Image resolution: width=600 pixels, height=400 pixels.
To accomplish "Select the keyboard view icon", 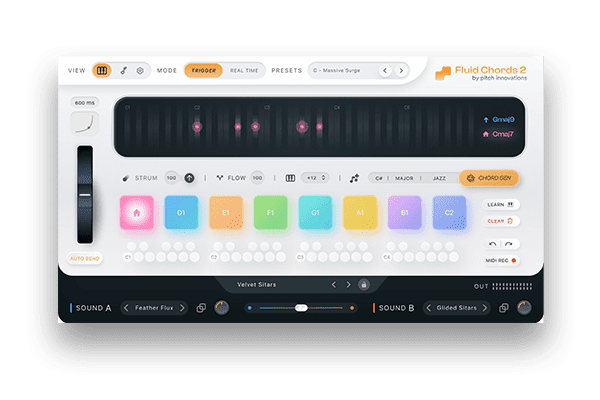I will point(103,71).
